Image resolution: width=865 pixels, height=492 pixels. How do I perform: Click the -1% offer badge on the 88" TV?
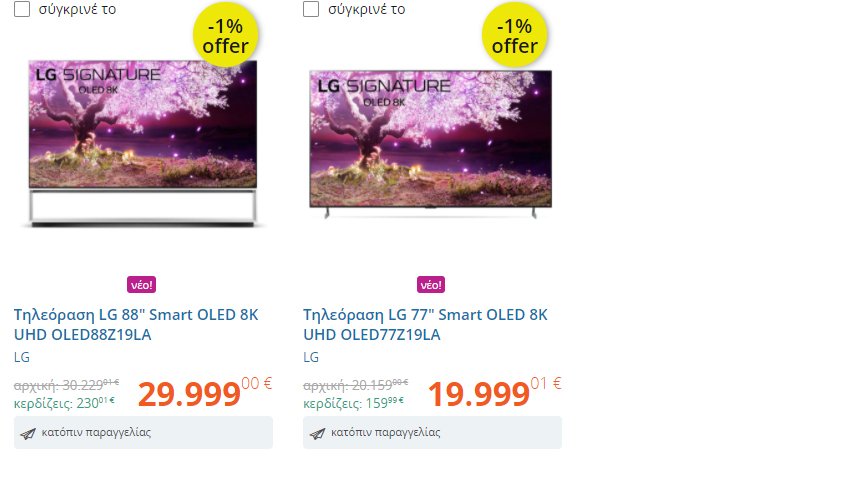coord(225,36)
